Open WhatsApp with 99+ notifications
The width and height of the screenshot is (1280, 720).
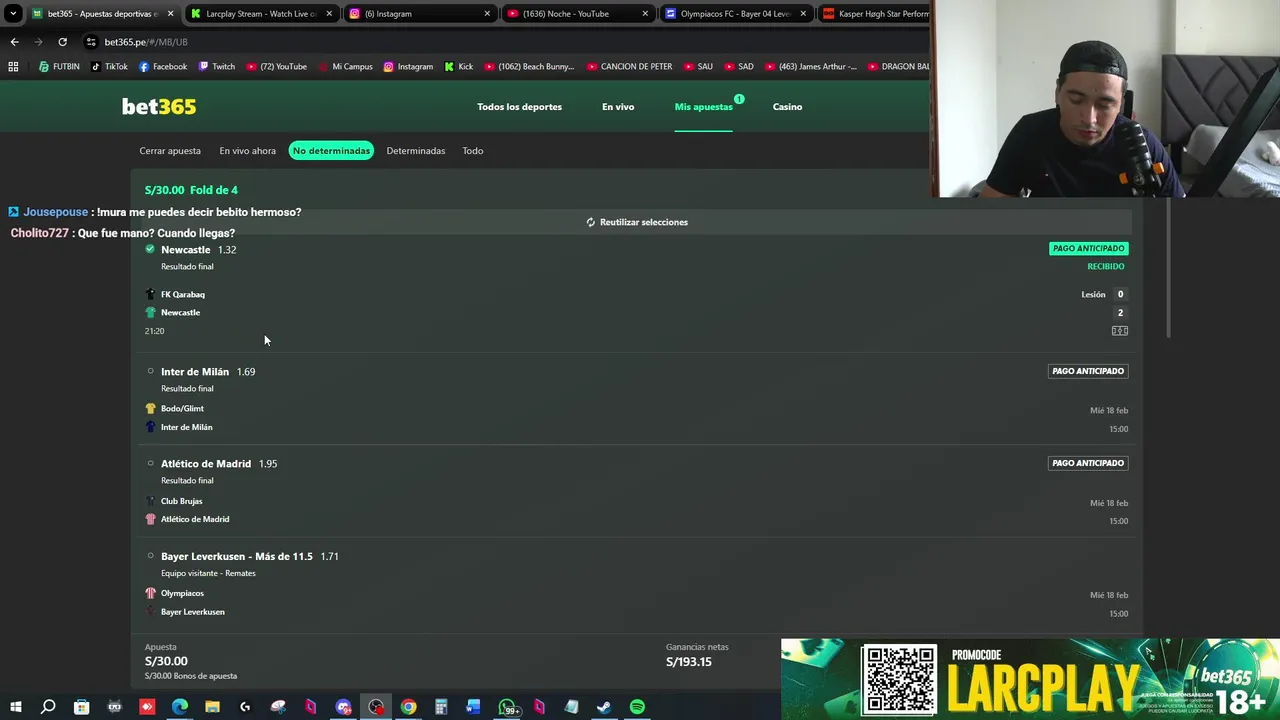pyautogui.click(x=508, y=707)
